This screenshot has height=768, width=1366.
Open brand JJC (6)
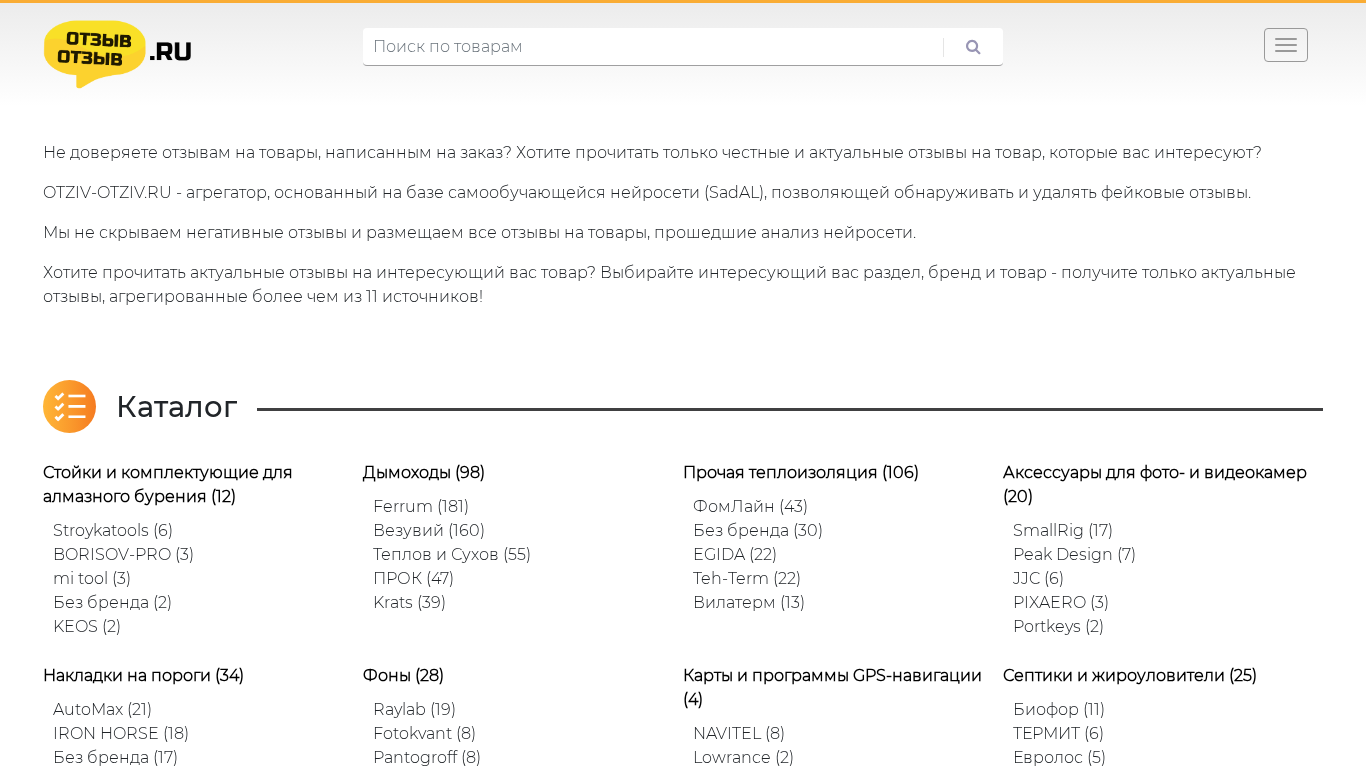point(1038,578)
